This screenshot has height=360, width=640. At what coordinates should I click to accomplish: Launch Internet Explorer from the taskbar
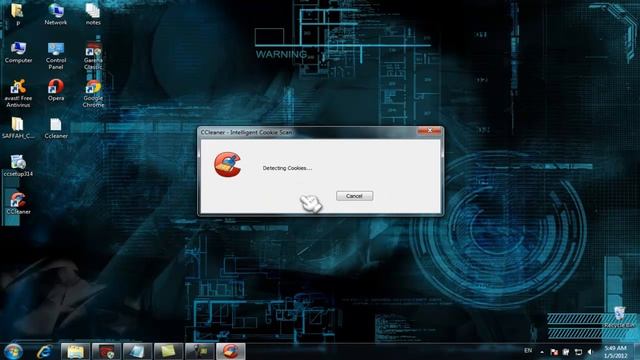(44, 351)
